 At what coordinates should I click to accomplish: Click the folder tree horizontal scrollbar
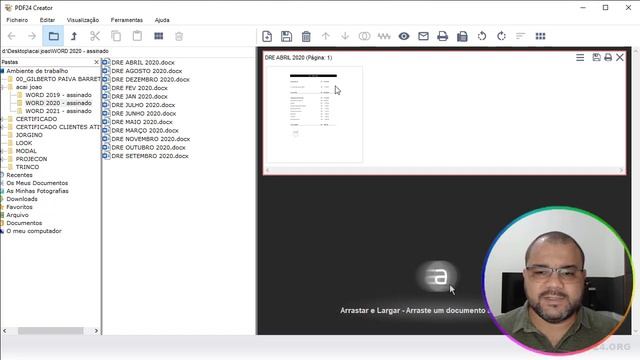(x=51, y=331)
